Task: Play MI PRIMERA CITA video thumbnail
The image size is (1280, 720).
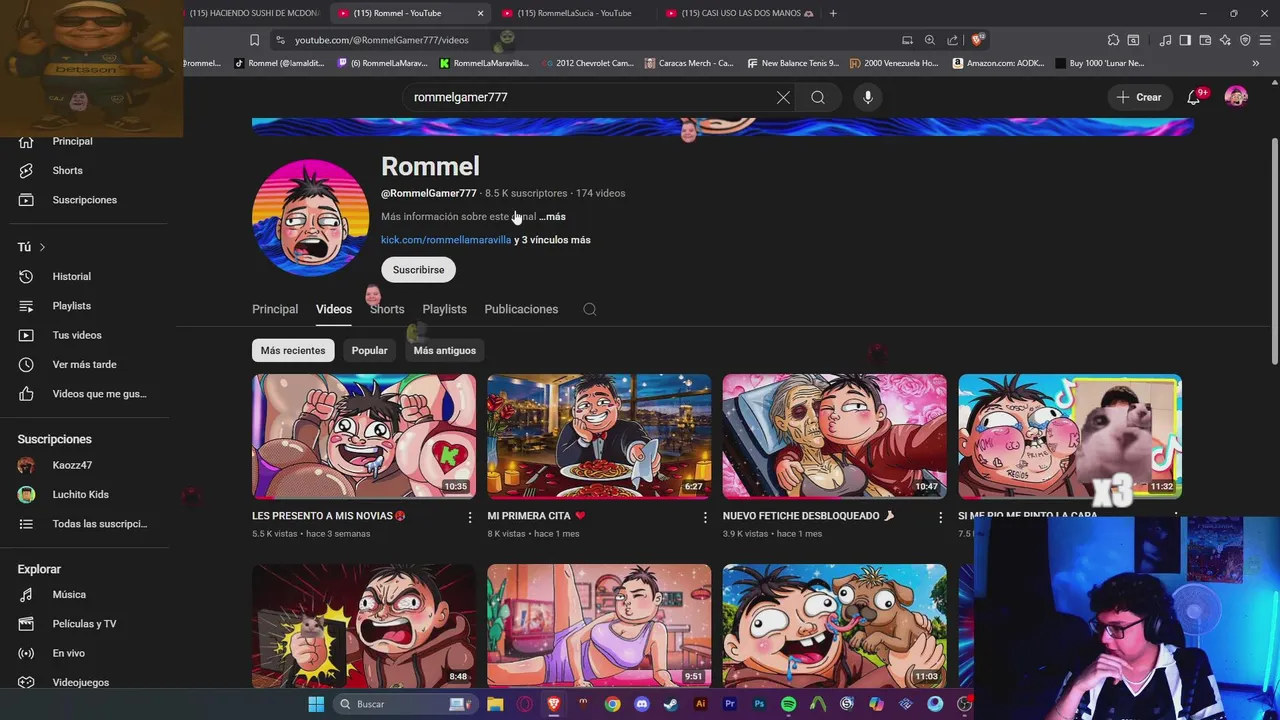Action: click(x=599, y=436)
